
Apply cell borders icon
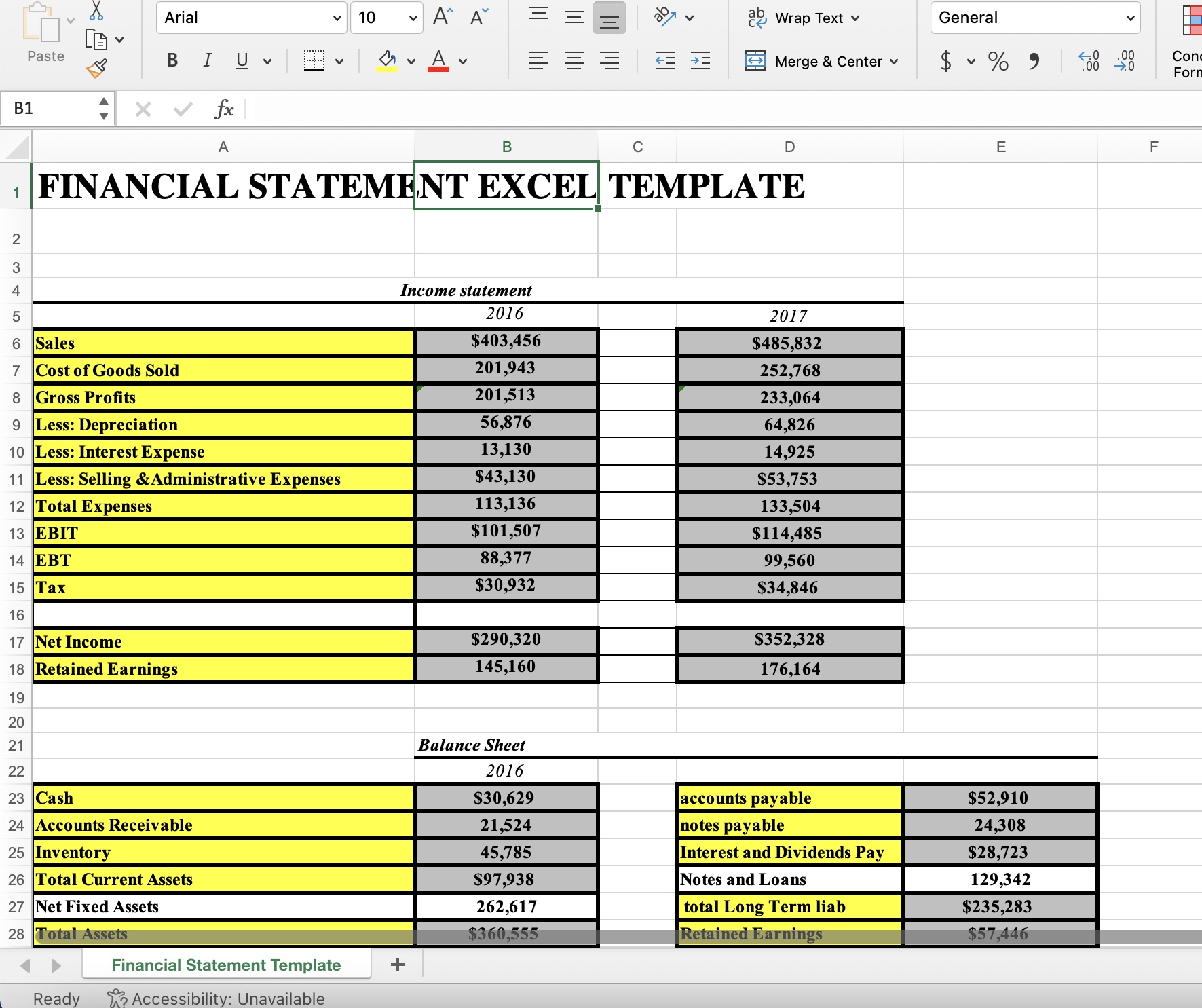coord(314,61)
